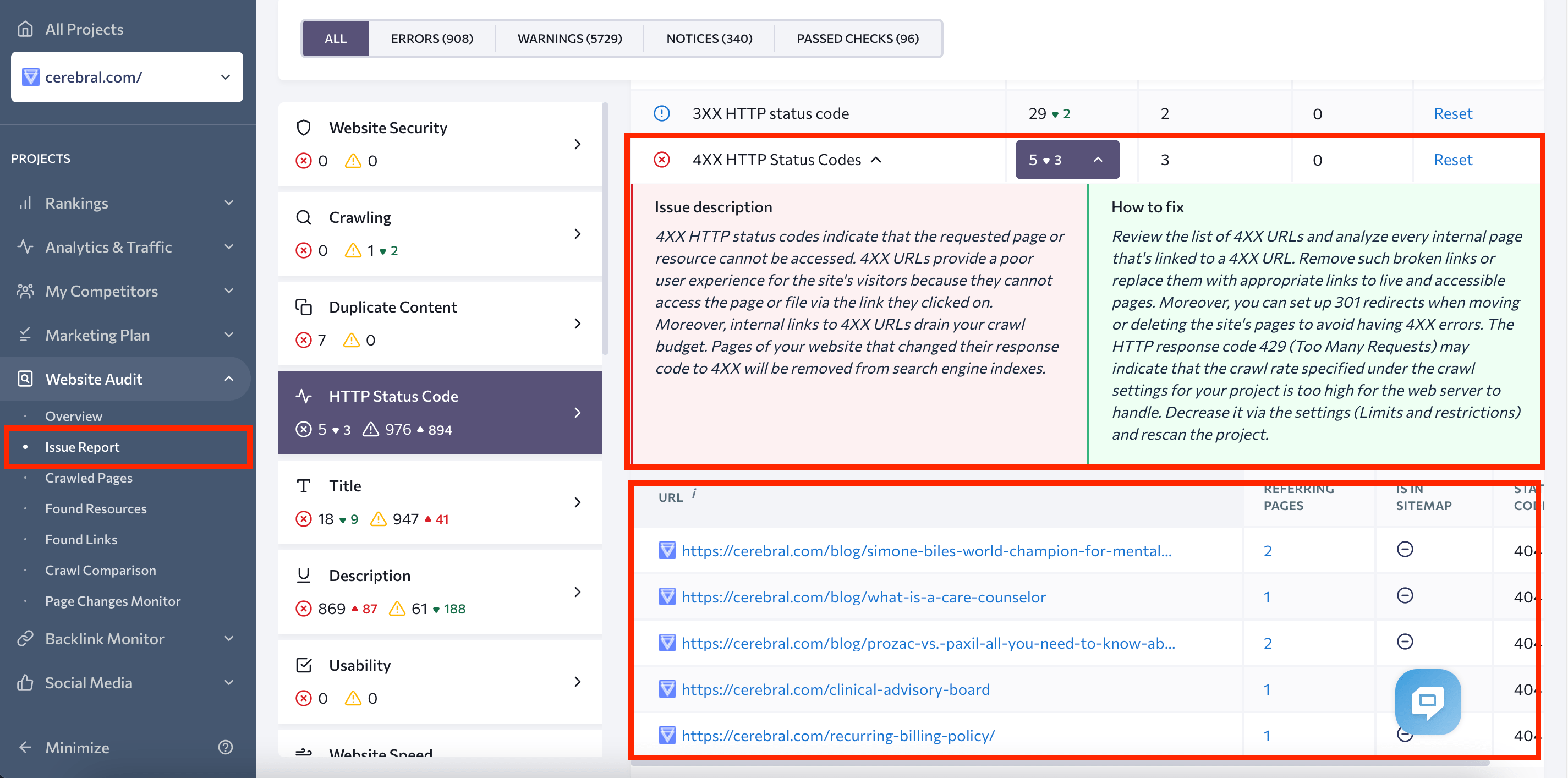Select the HTTP Status Code category

440,412
